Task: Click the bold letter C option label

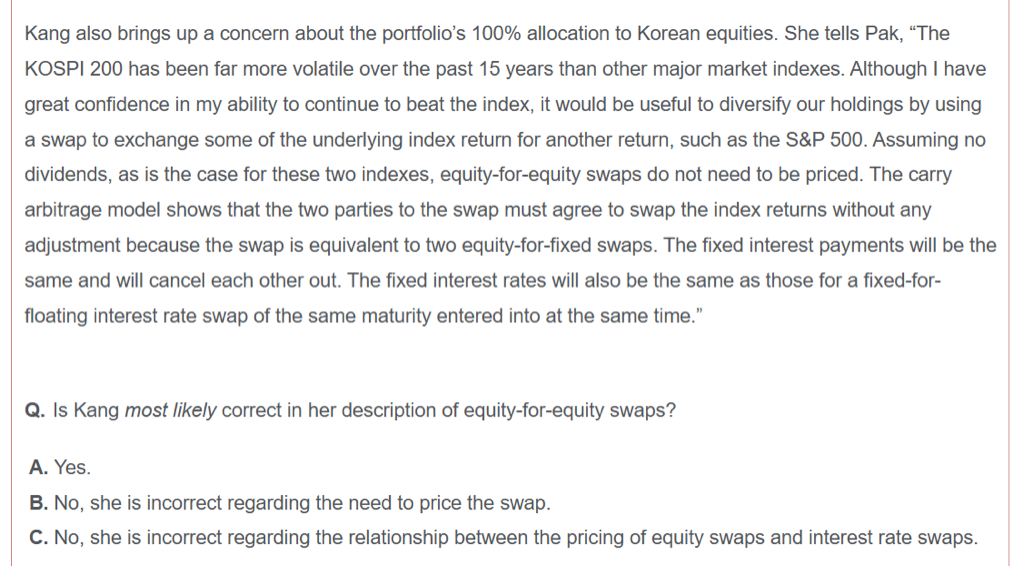Action: [37, 538]
